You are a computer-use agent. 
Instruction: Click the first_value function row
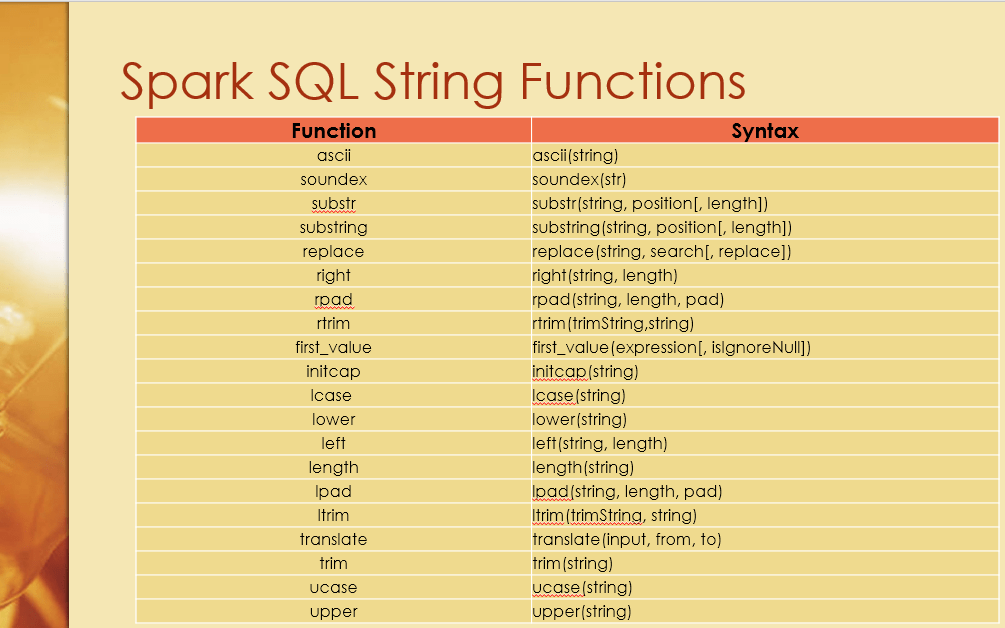[x=333, y=347]
